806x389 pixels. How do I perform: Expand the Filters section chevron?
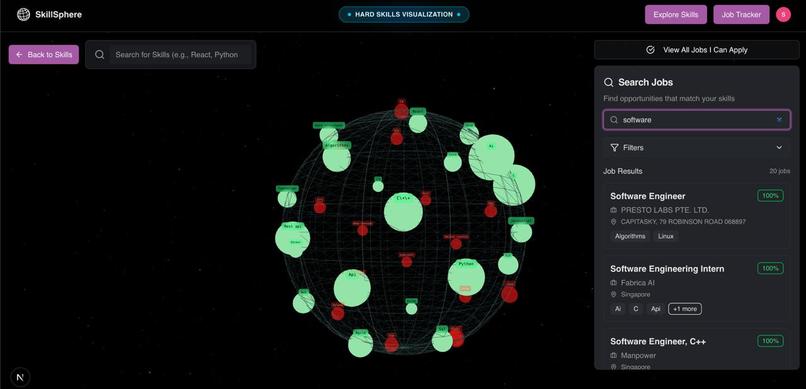click(779, 147)
